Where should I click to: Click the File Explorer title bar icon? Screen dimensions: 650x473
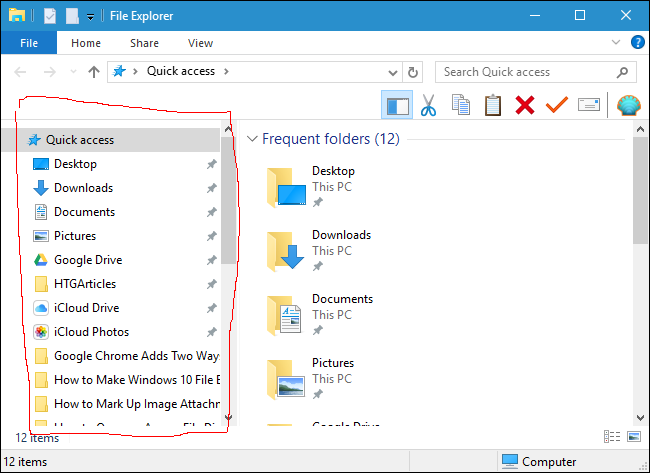[x=17, y=15]
